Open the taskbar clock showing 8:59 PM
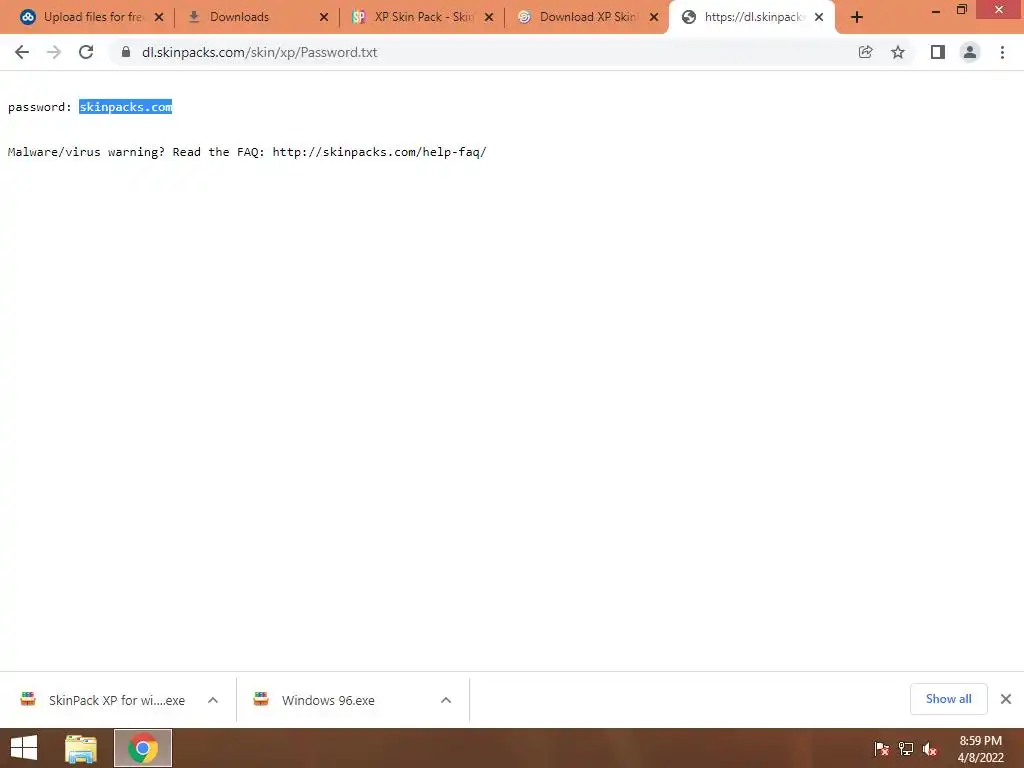Image resolution: width=1024 pixels, height=768 pixels. coord(980,749)
